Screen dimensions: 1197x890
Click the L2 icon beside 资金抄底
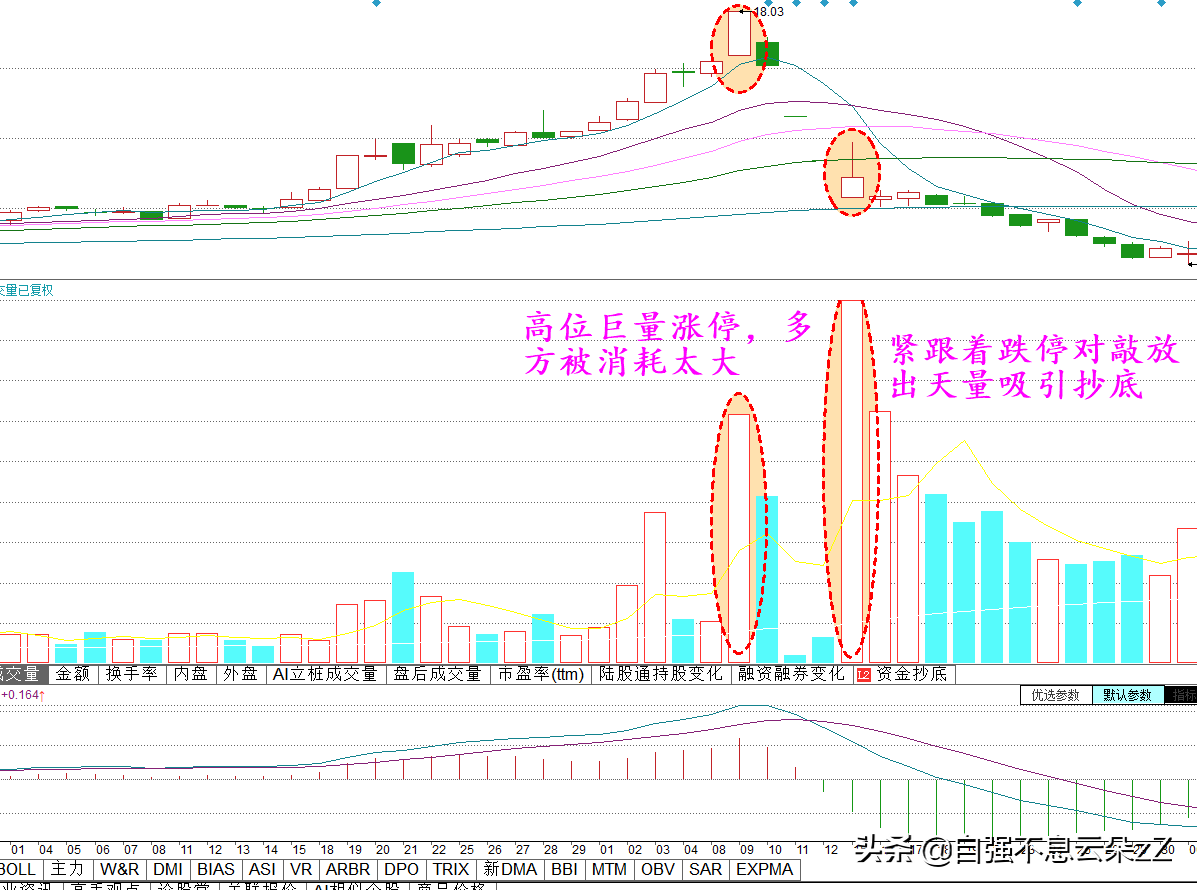863,675
